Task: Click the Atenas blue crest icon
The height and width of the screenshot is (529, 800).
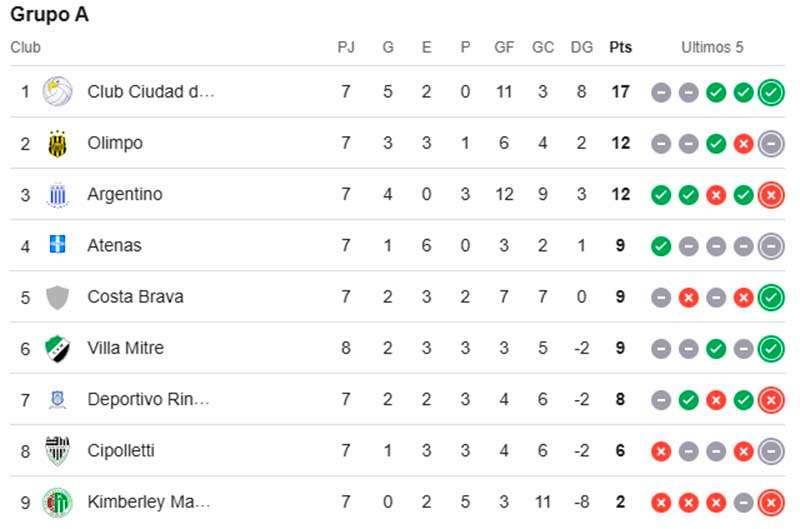Action: pos(57,244)
